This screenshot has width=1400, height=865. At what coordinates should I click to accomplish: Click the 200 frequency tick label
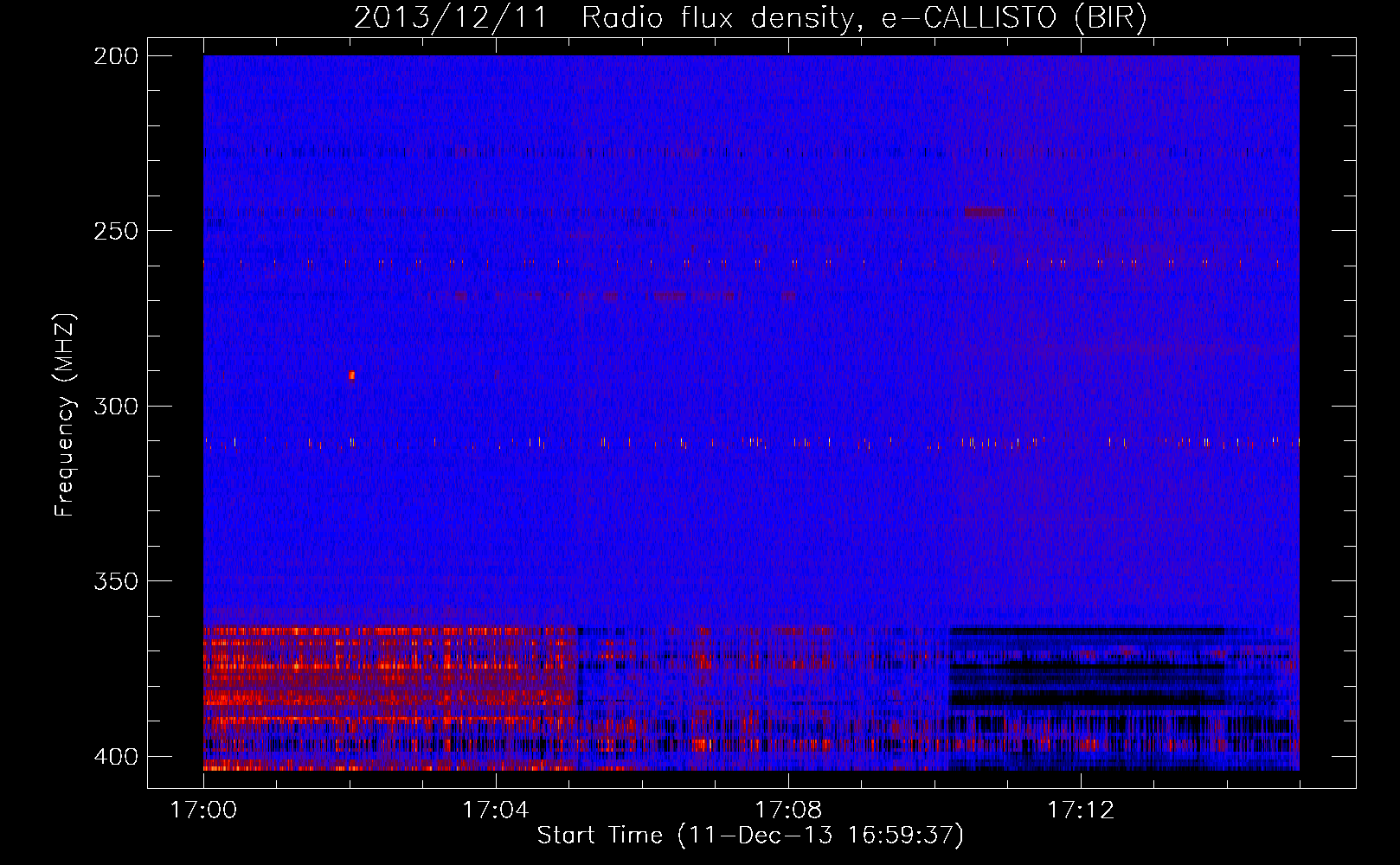[x=116, y=56]
